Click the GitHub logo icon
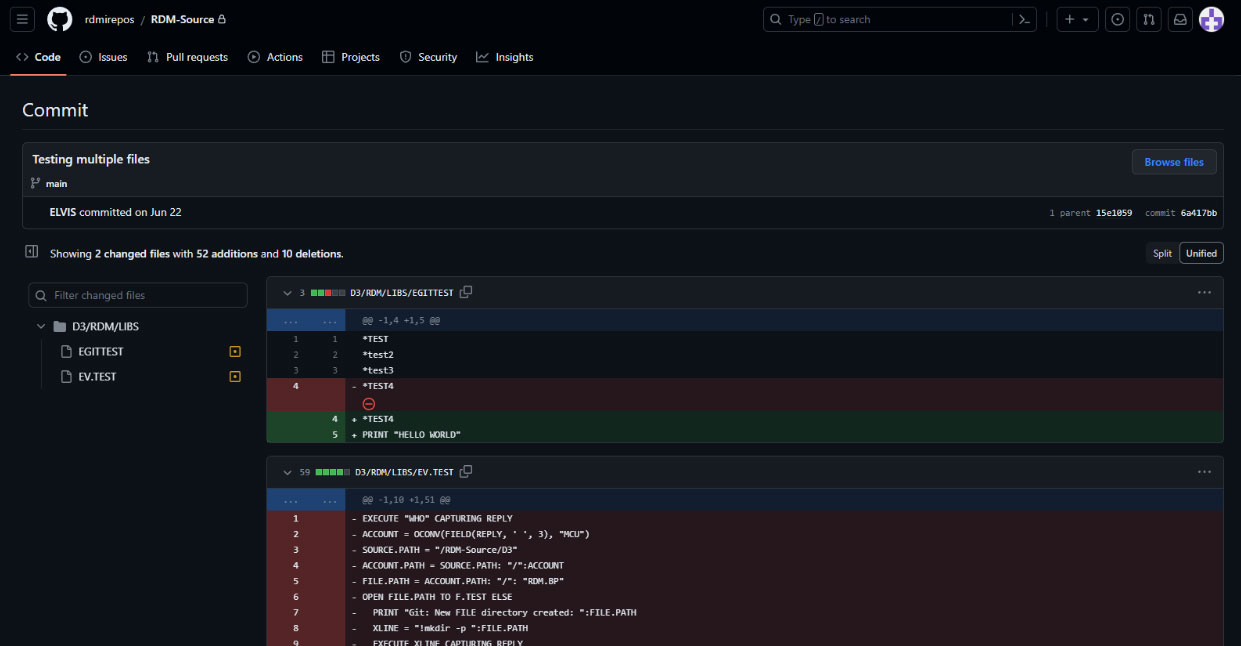The height and width of the screenshot is (646, 1241). 60,19
